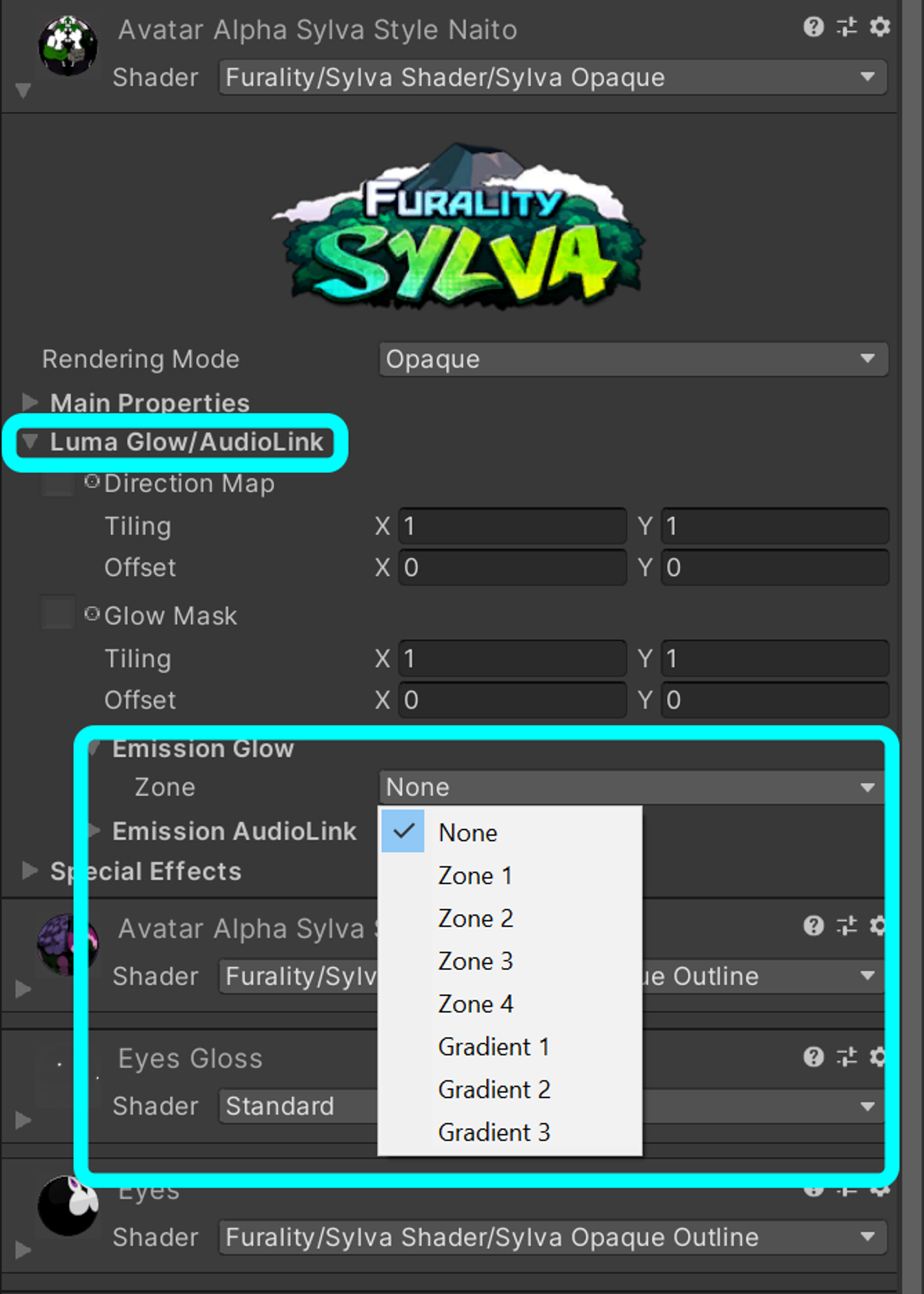This screenshot has height=1294, width=924.
Task: Choose Zone 3 in the list
Action: coord(510,961)
